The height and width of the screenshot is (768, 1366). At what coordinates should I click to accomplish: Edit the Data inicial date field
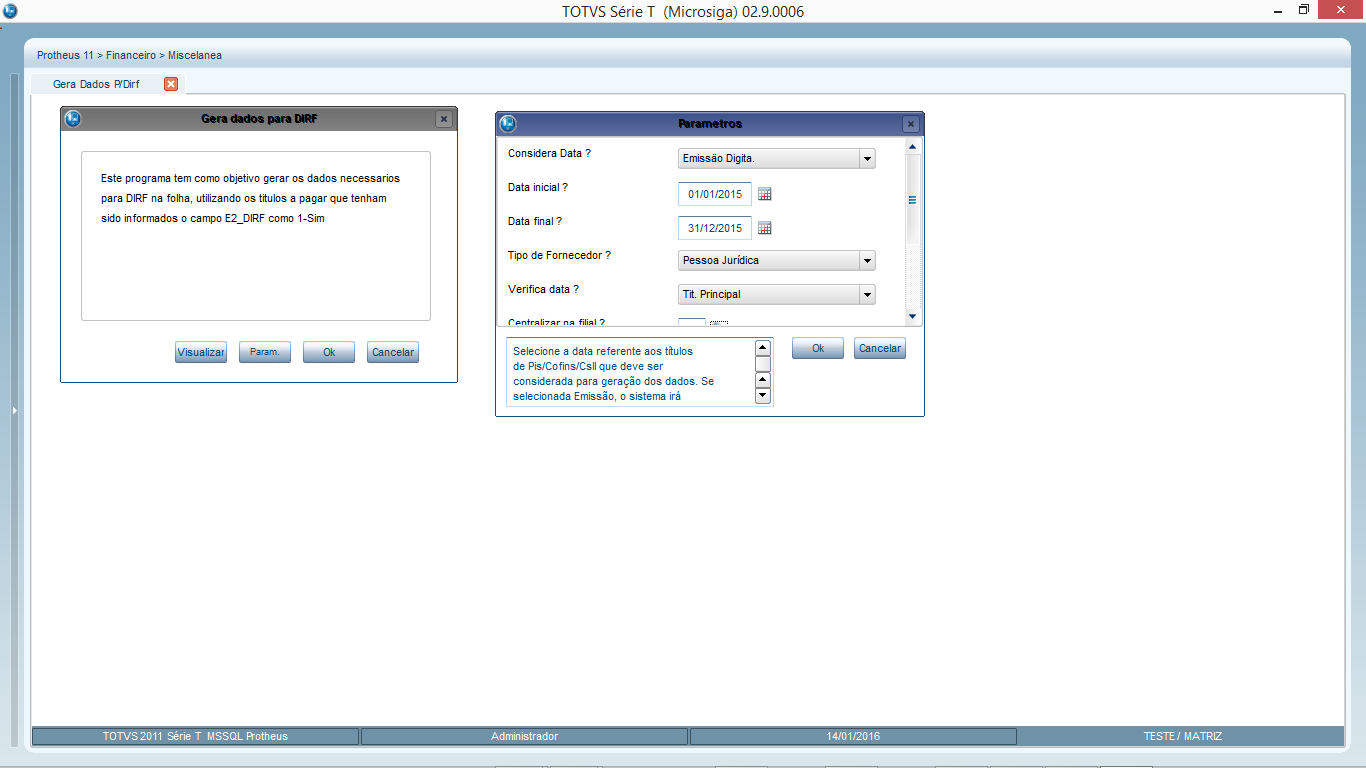(x=715, y=194)
